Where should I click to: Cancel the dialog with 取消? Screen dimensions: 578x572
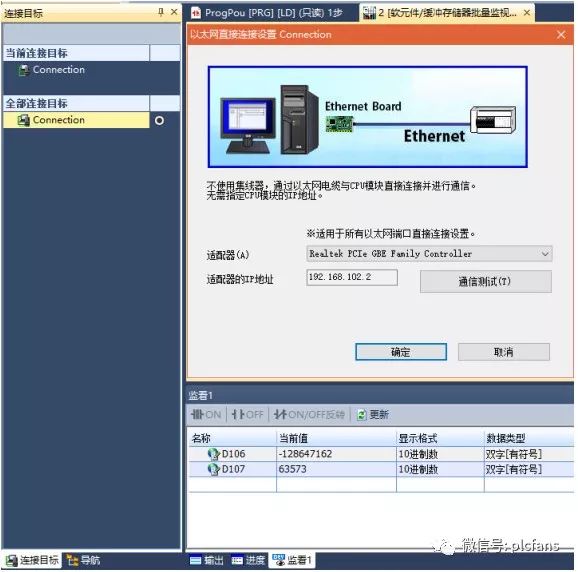(504, 352)
